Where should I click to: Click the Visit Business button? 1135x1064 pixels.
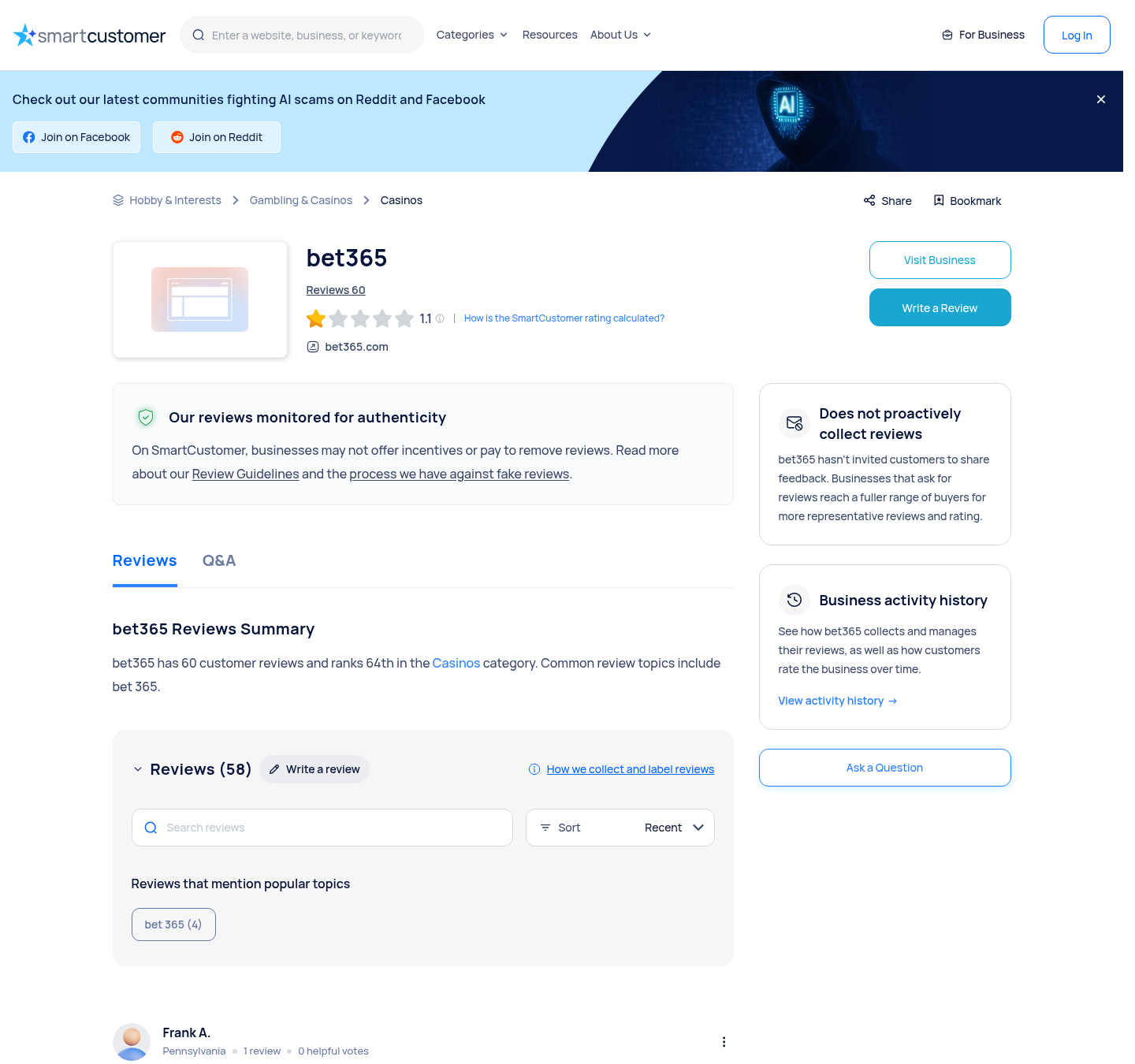940,260
